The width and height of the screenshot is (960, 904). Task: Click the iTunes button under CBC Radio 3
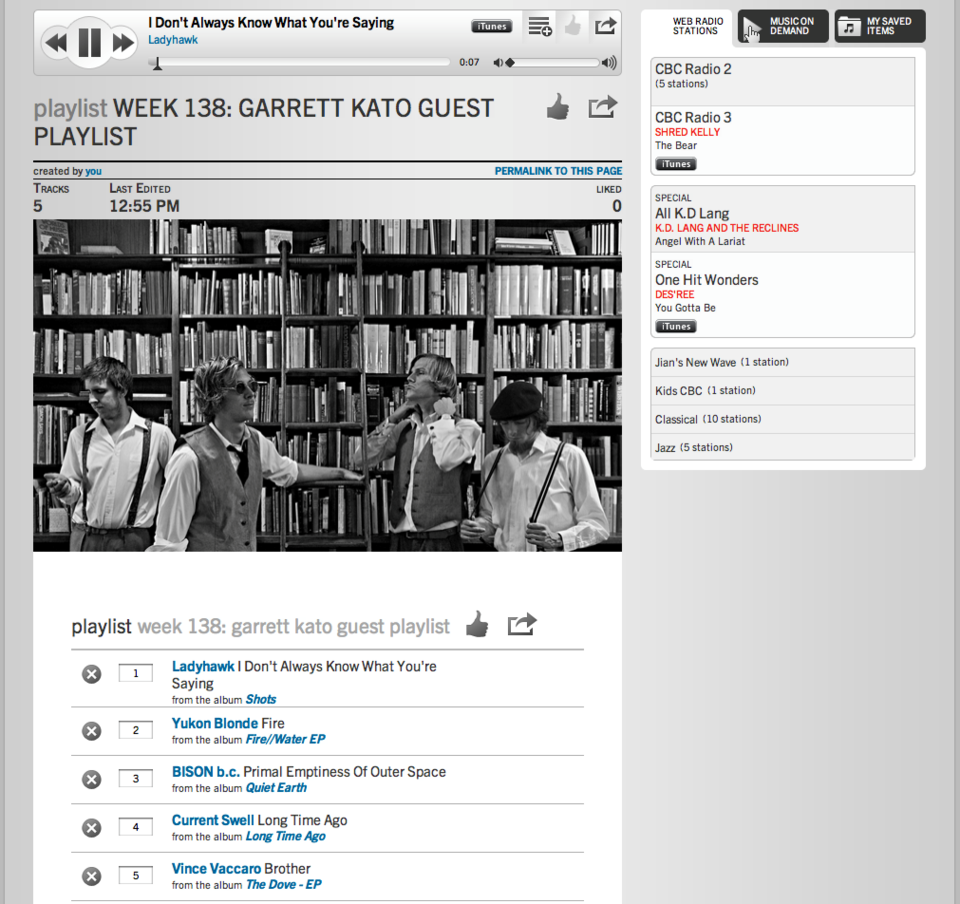click(x=676, y=164)
